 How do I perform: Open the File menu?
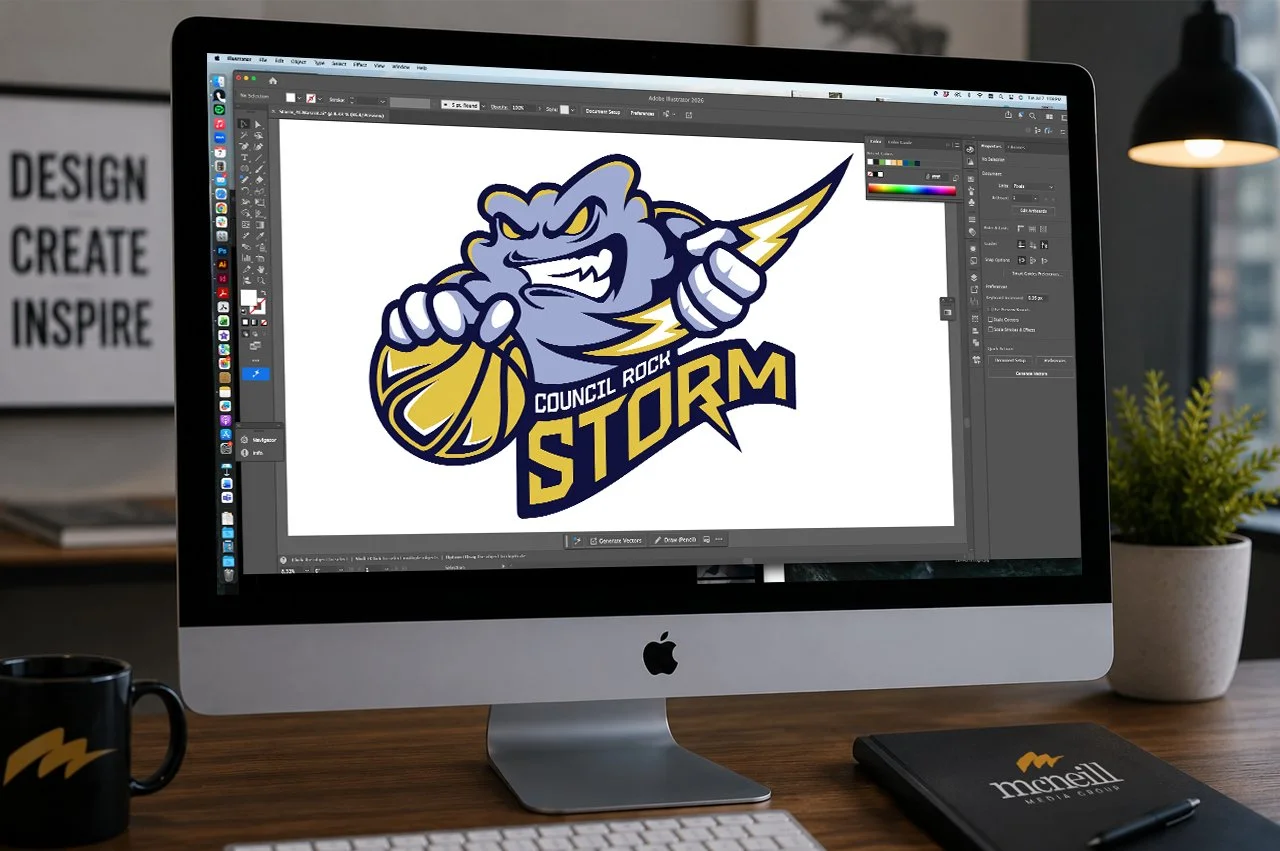tap(263, 60)
